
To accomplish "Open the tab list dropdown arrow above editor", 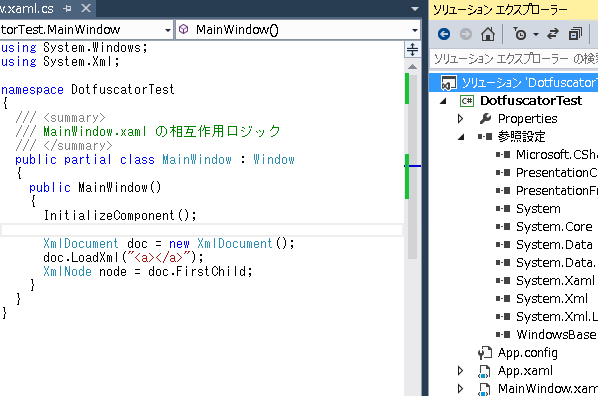I will click(x=415, y=9).
